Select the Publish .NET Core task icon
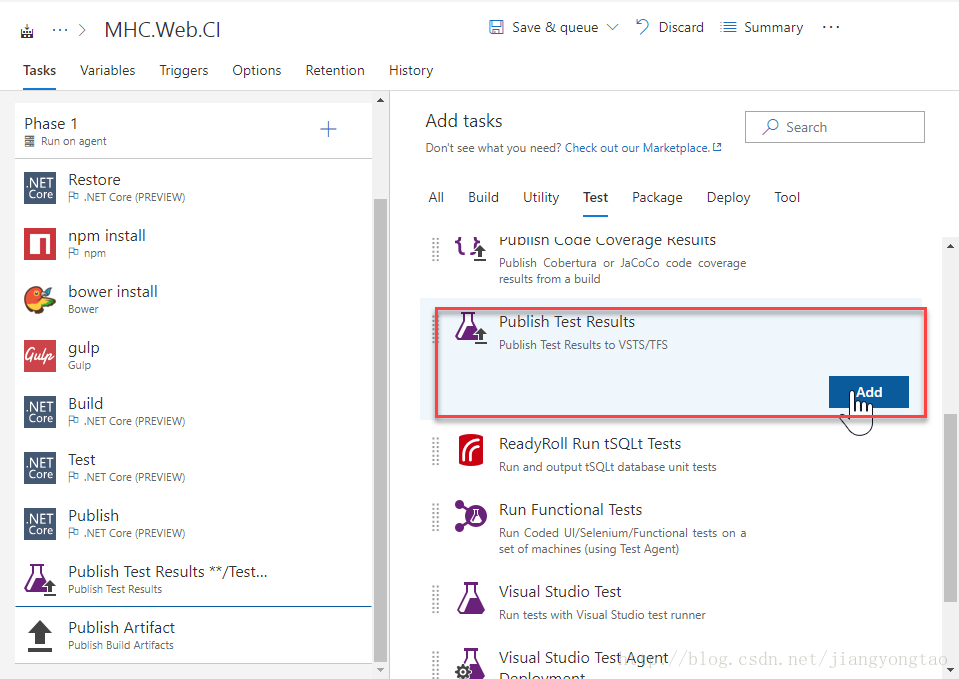 [40, 524]
